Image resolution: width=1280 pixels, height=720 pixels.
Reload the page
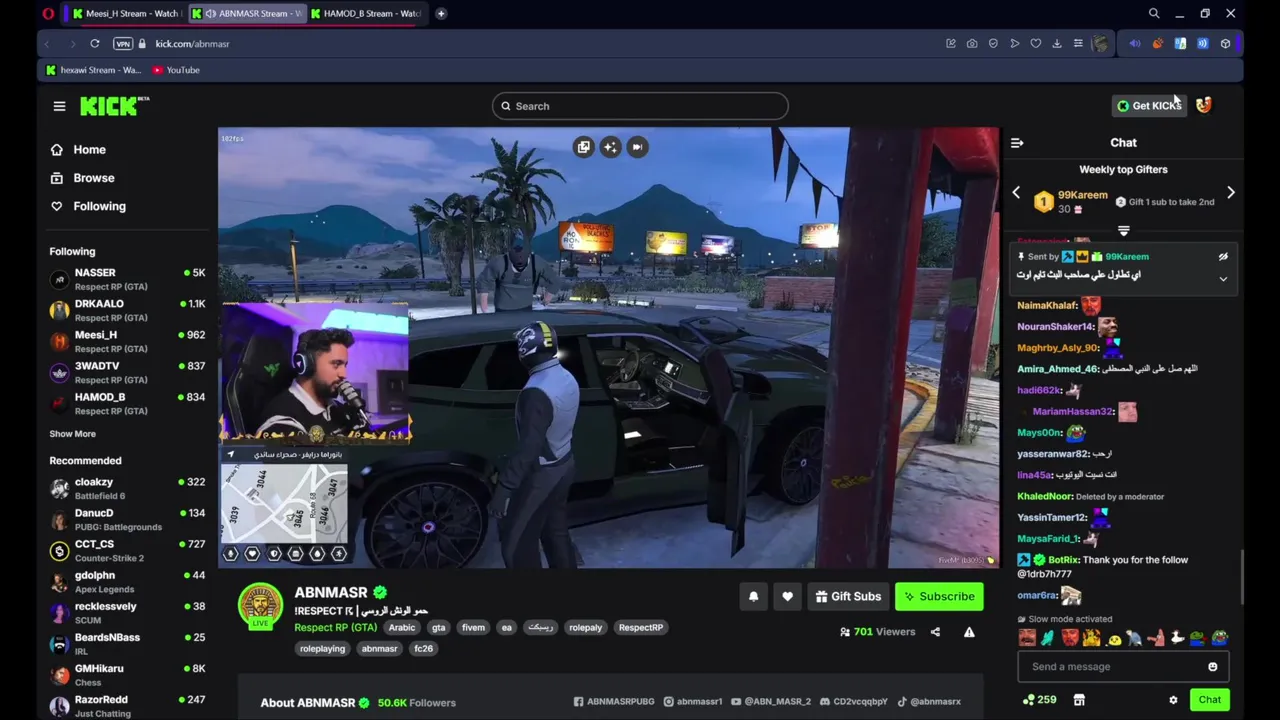95,44
